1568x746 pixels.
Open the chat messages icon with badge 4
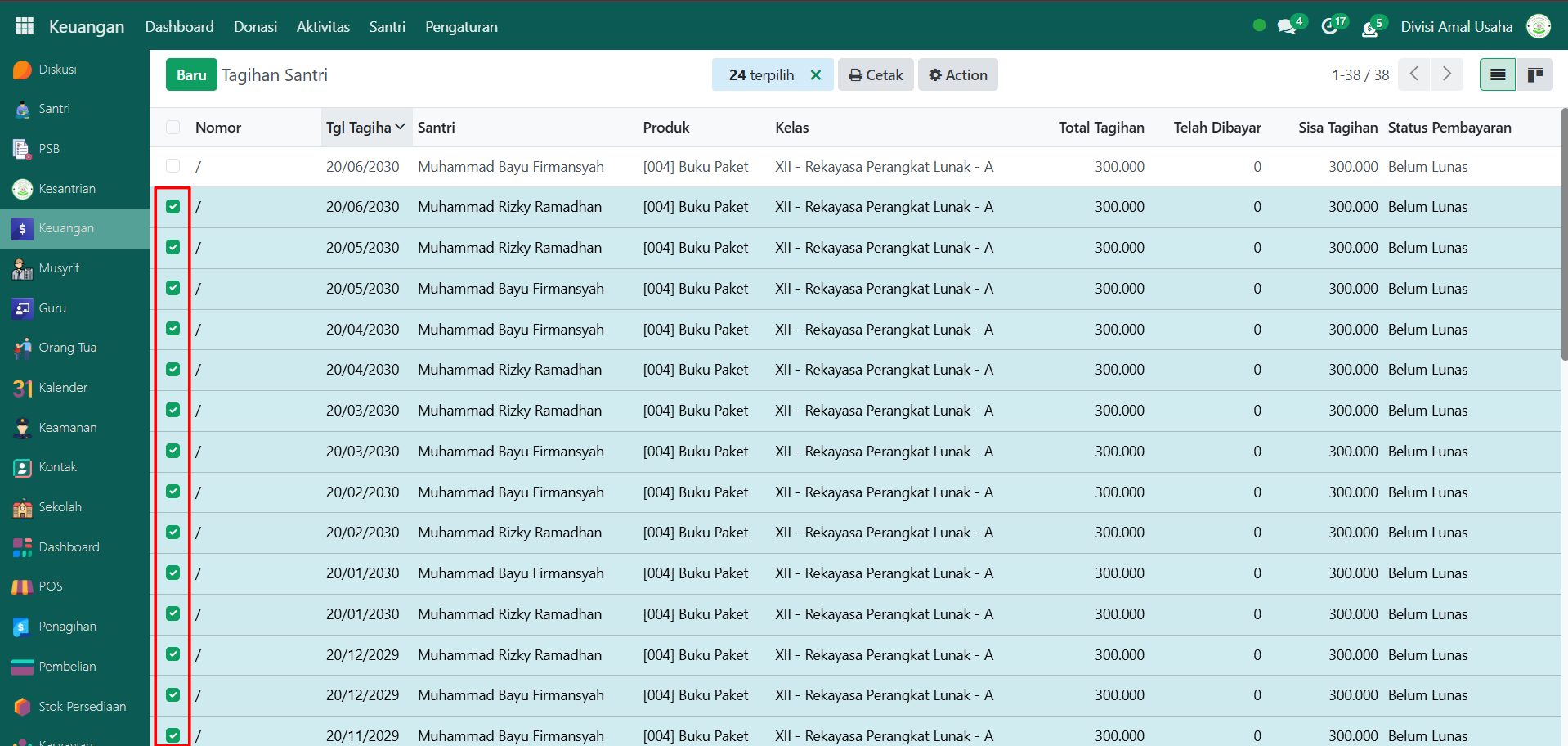(x=1287, y=27)
